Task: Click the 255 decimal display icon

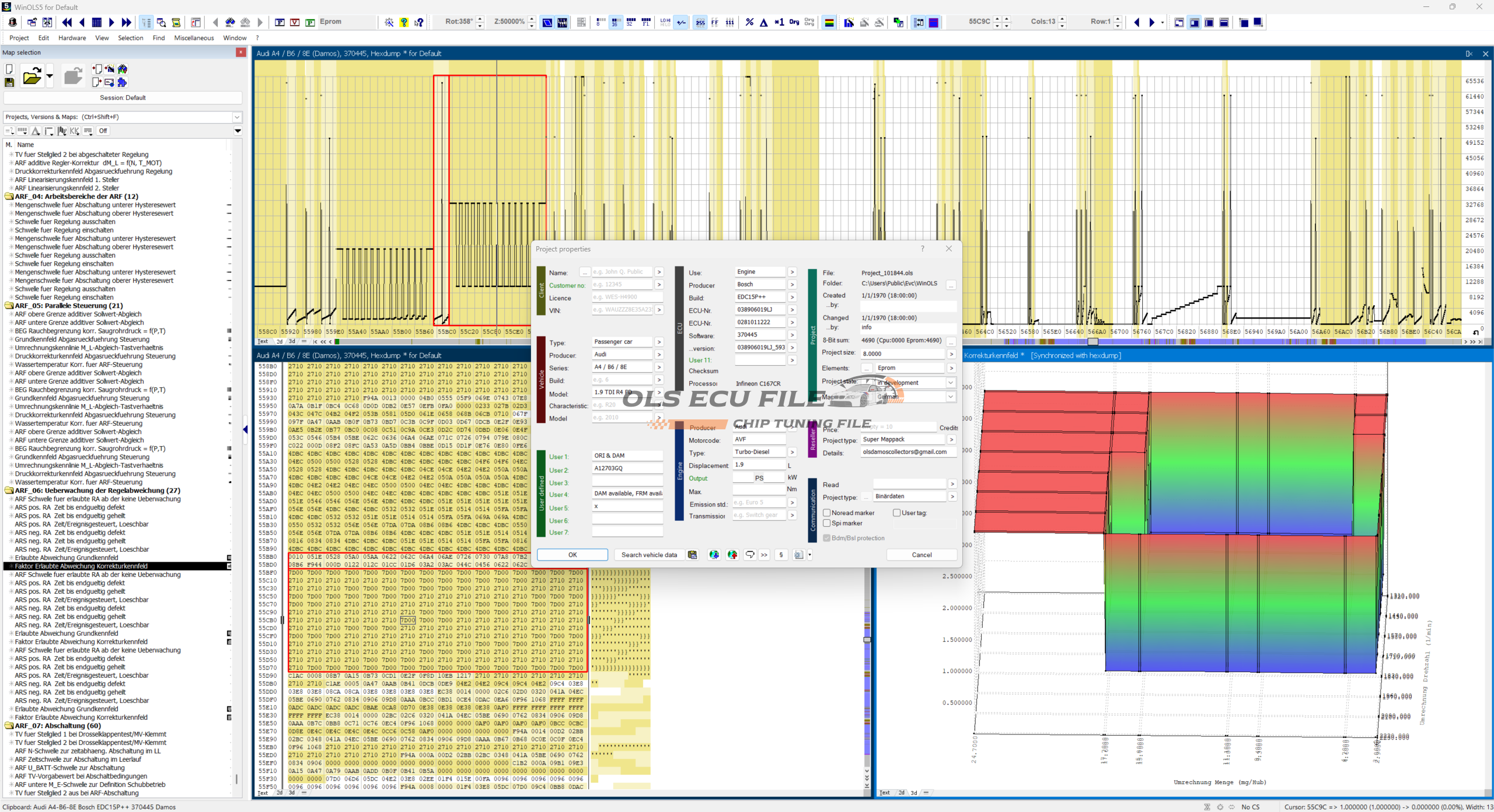Action: 700,22
